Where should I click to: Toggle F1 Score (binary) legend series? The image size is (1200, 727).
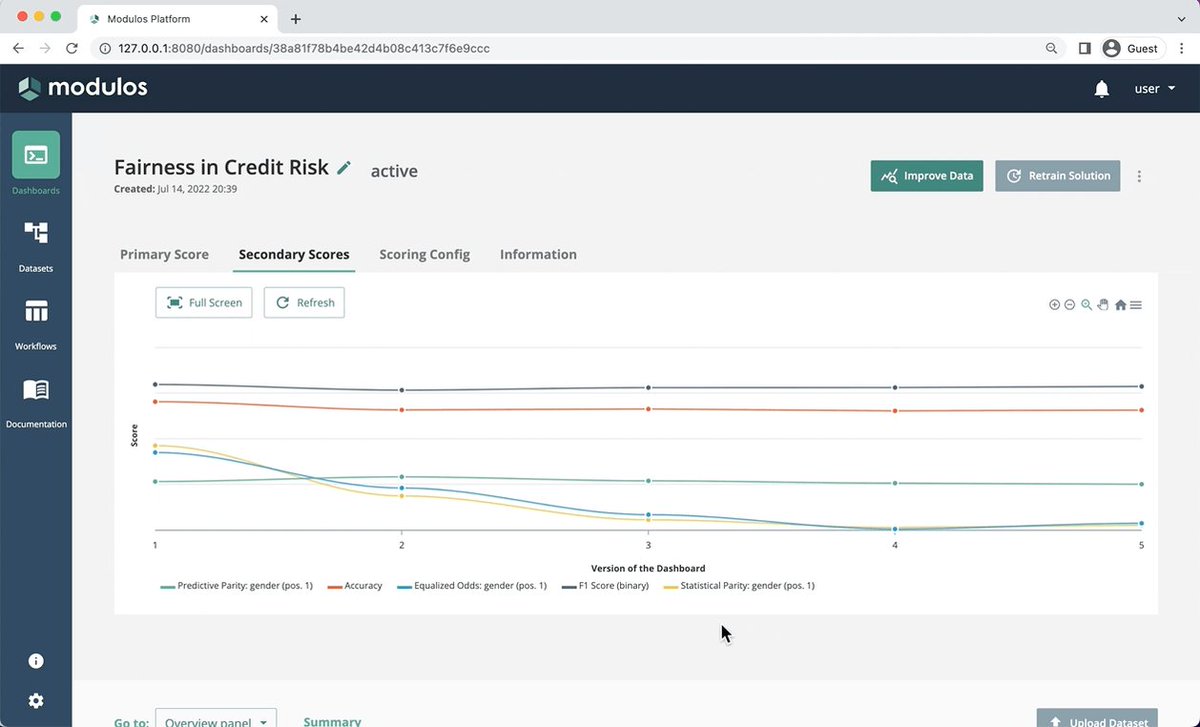click(x=604, y=586)
